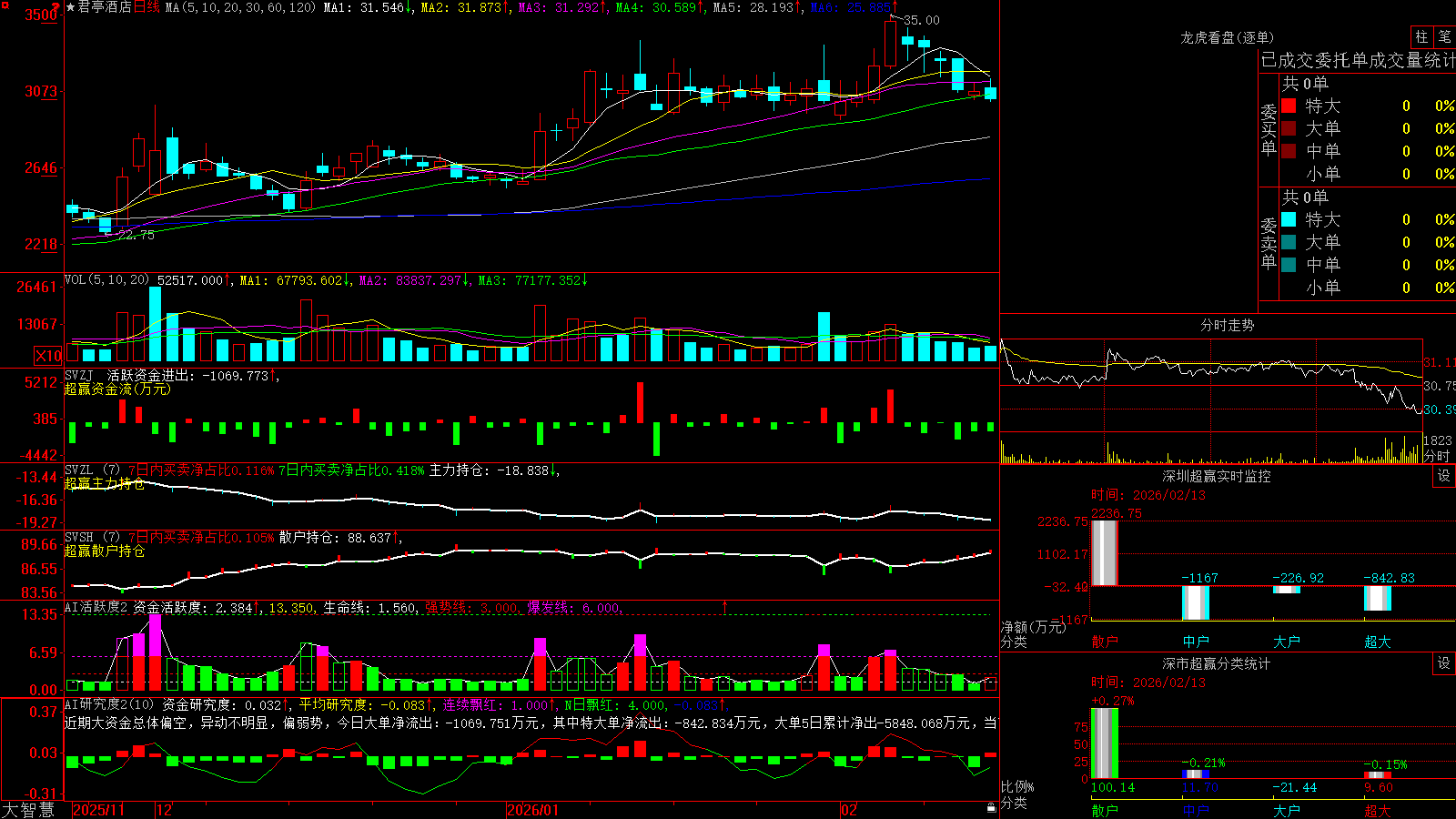Screen dimensions: 1456x819
Task: Click the 委卖单 section label
Action: (x=1269, y=243)
